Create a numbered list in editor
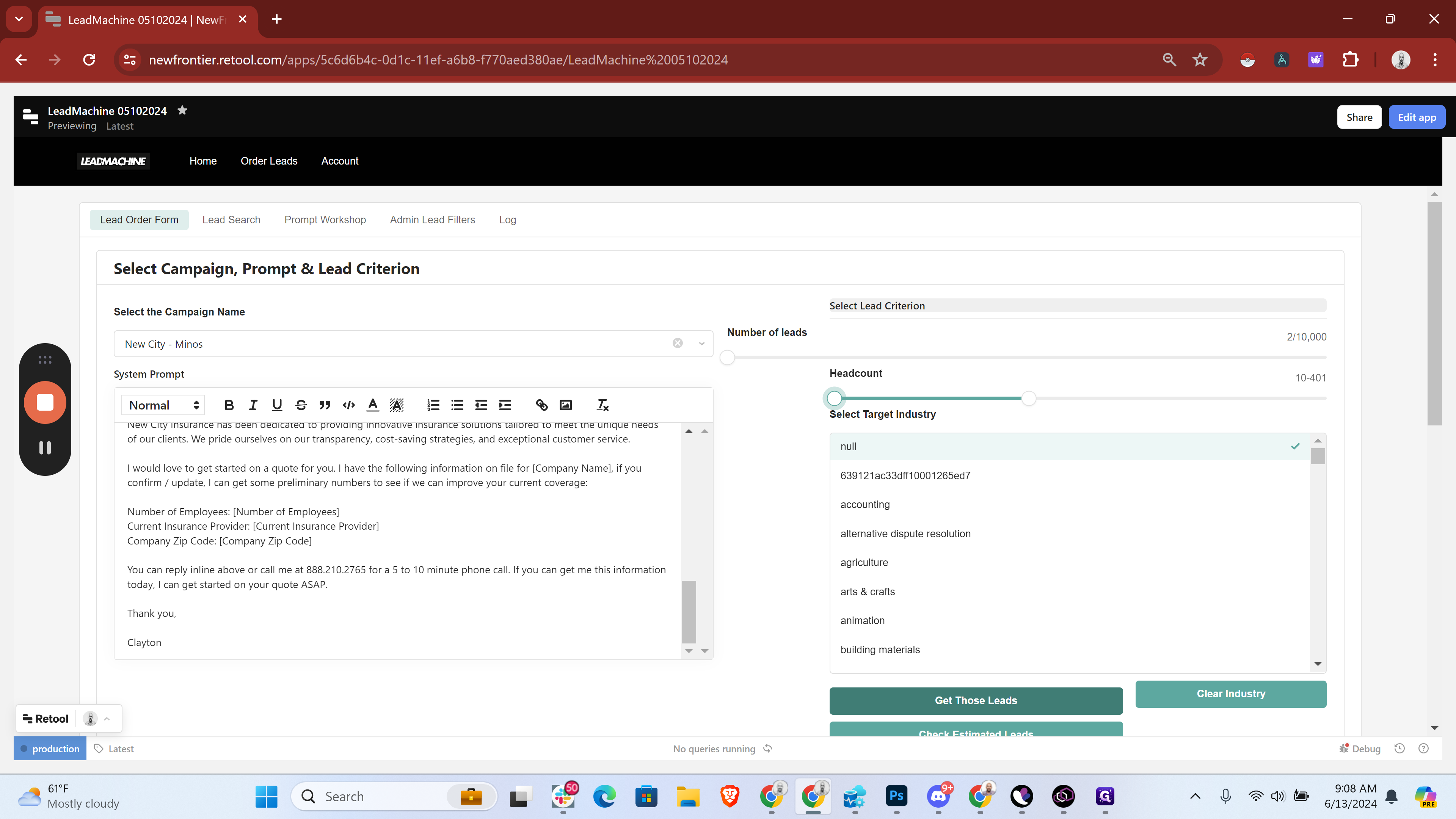This screenshot has width=1456, height=819. (x=433, y=405)
